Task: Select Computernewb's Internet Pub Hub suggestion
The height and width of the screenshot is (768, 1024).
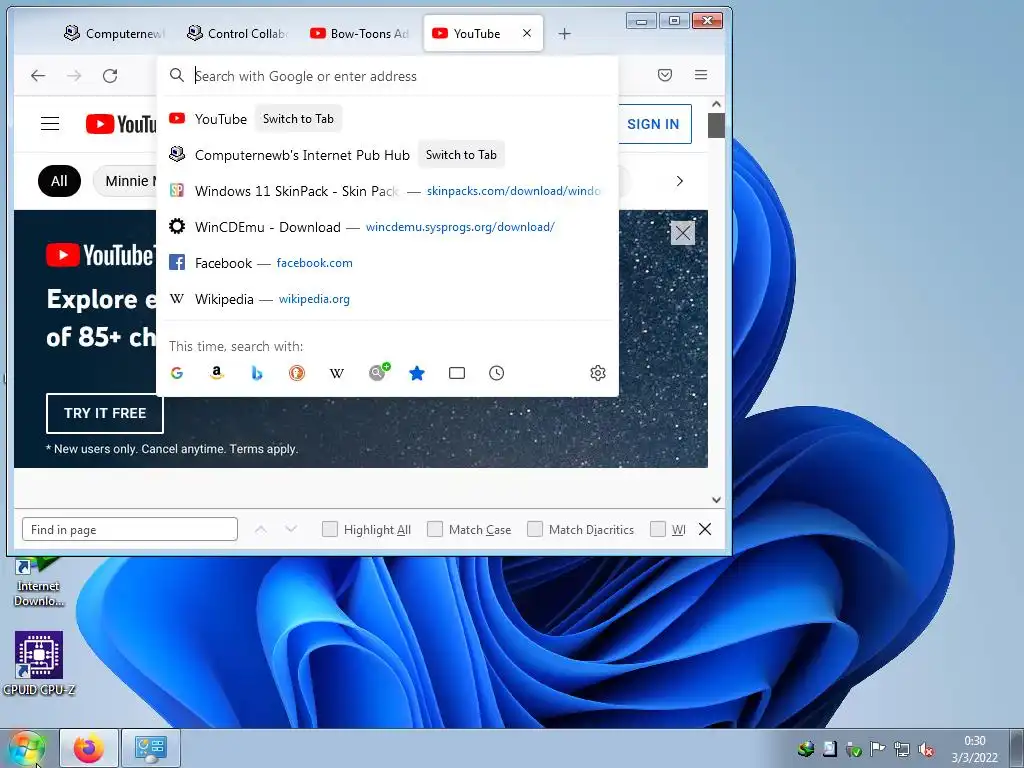Action: (387, 155)
